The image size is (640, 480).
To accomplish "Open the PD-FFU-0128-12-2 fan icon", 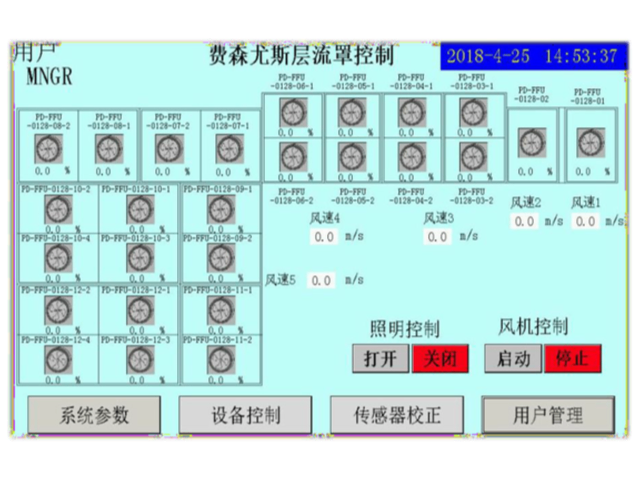I will pyautogui.click(x=58, y=310).
